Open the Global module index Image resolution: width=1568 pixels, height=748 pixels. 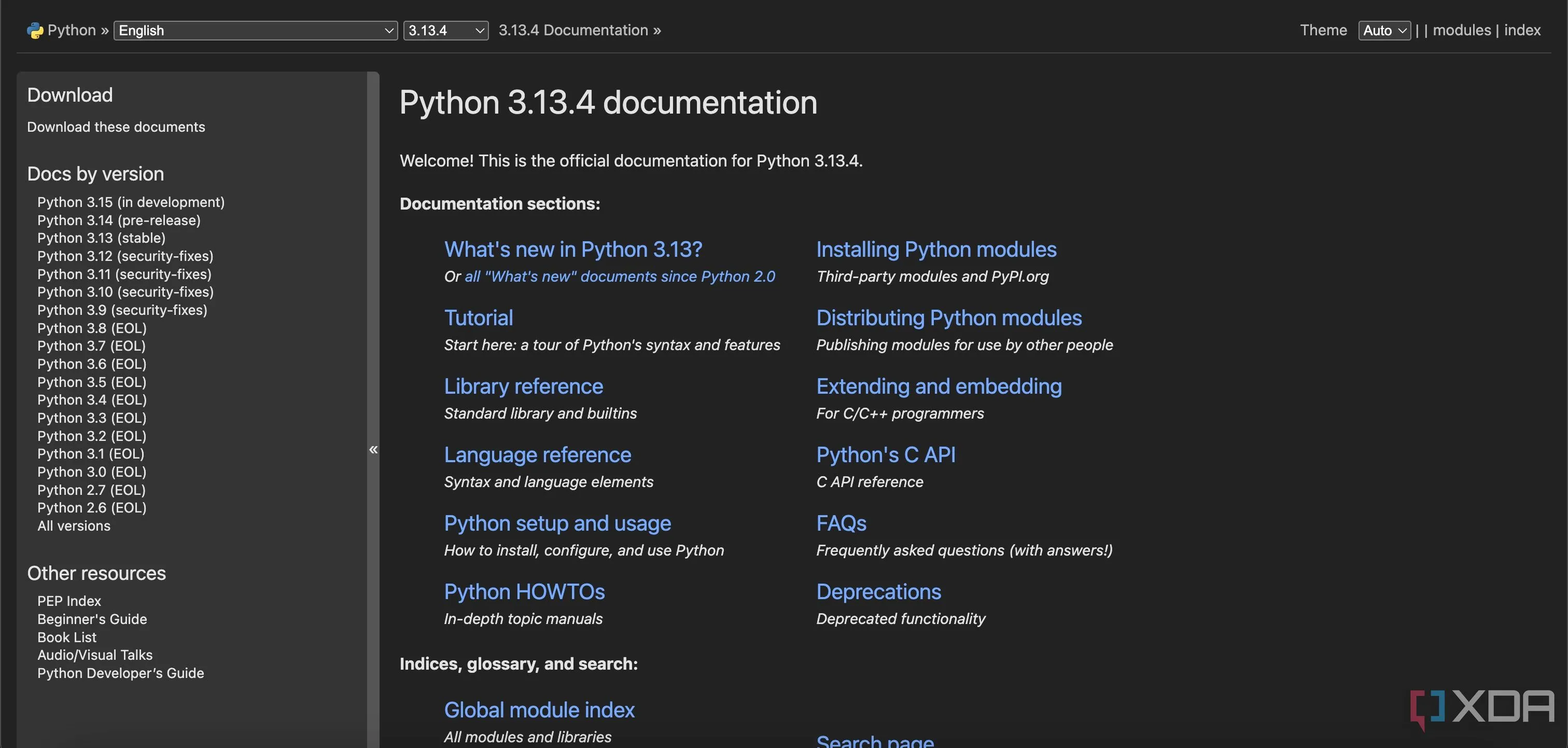[x=539, y=709]
